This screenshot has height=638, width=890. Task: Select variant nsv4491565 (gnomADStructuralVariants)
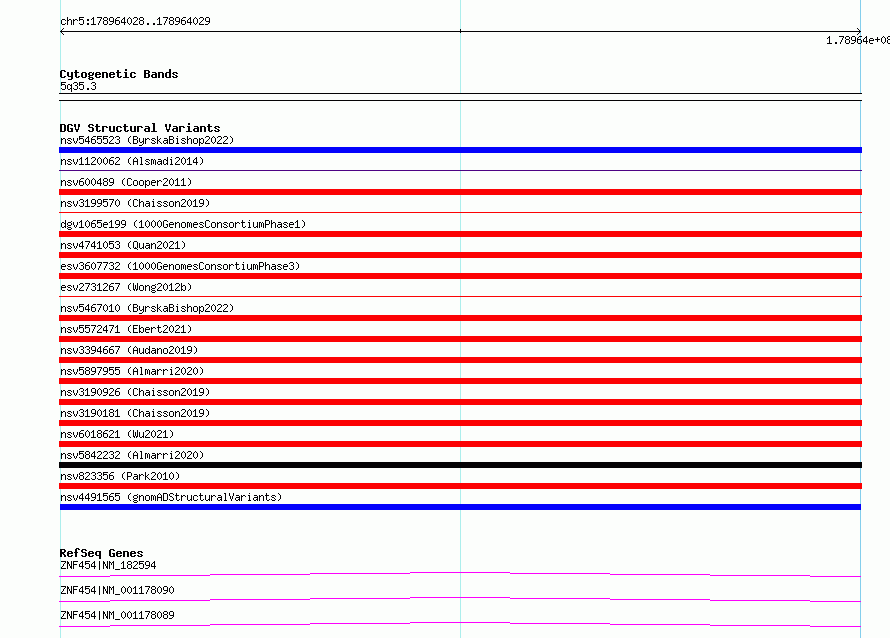tap(171, 497)
